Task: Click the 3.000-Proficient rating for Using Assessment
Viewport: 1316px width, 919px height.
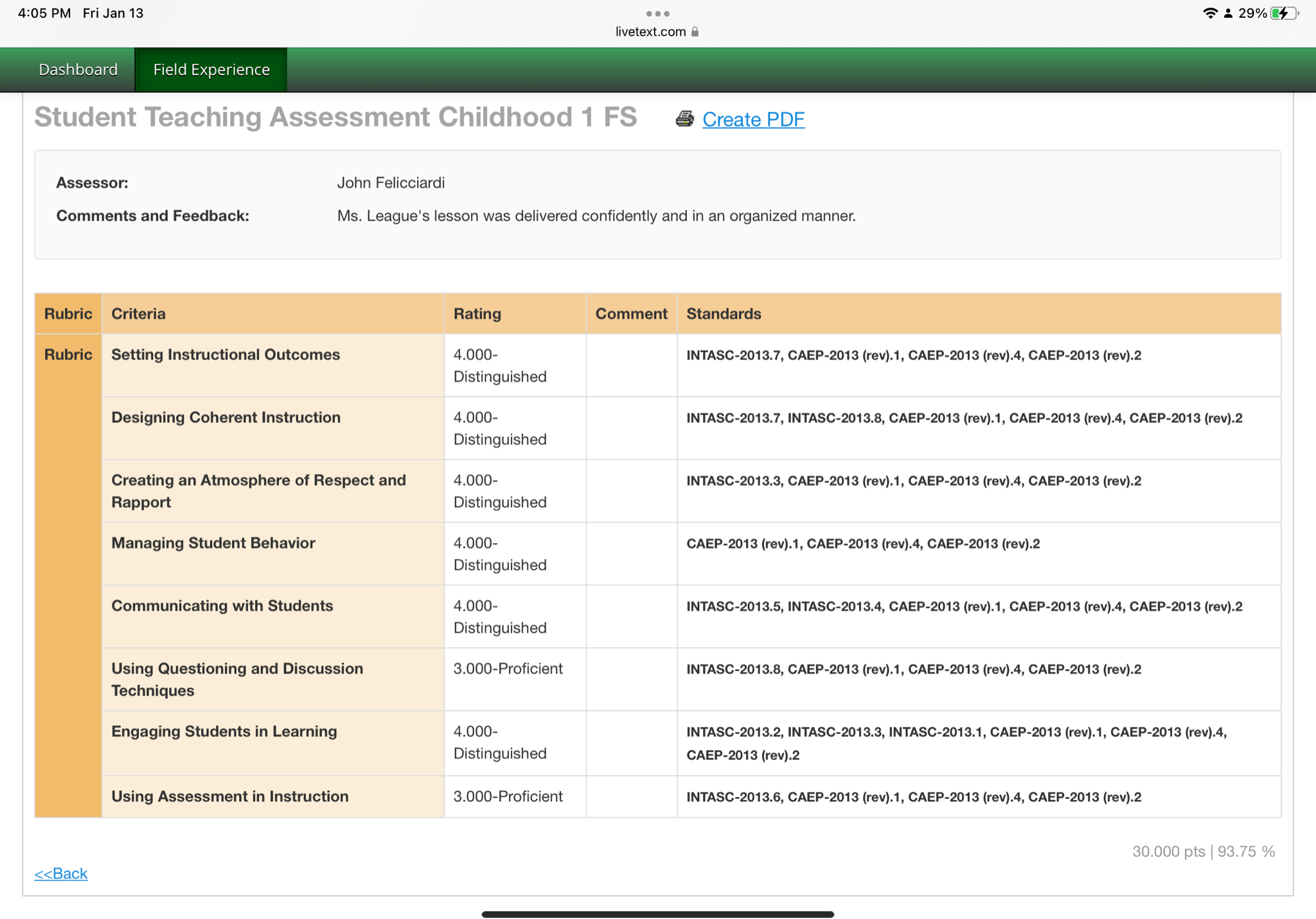Action: coord(508,796)
